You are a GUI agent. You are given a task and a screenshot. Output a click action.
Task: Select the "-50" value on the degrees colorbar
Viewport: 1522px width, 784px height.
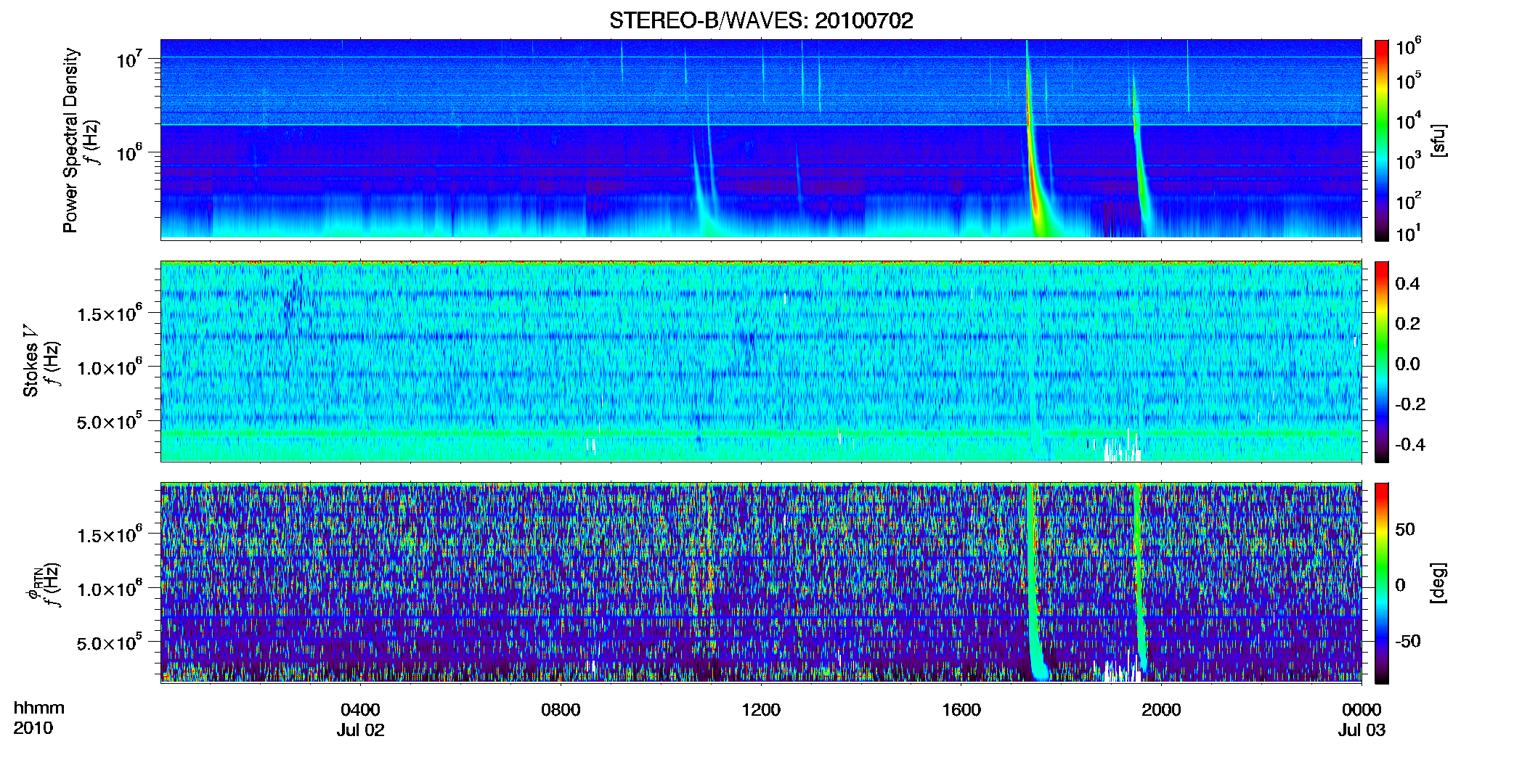click(x=1408, y=642)
